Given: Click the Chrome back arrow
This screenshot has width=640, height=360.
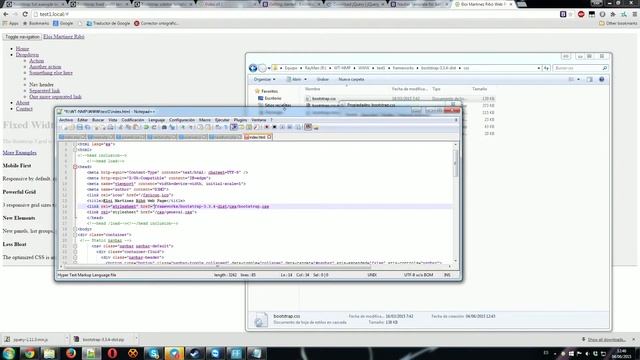Looking at the screenshot, I should [6, 14].
